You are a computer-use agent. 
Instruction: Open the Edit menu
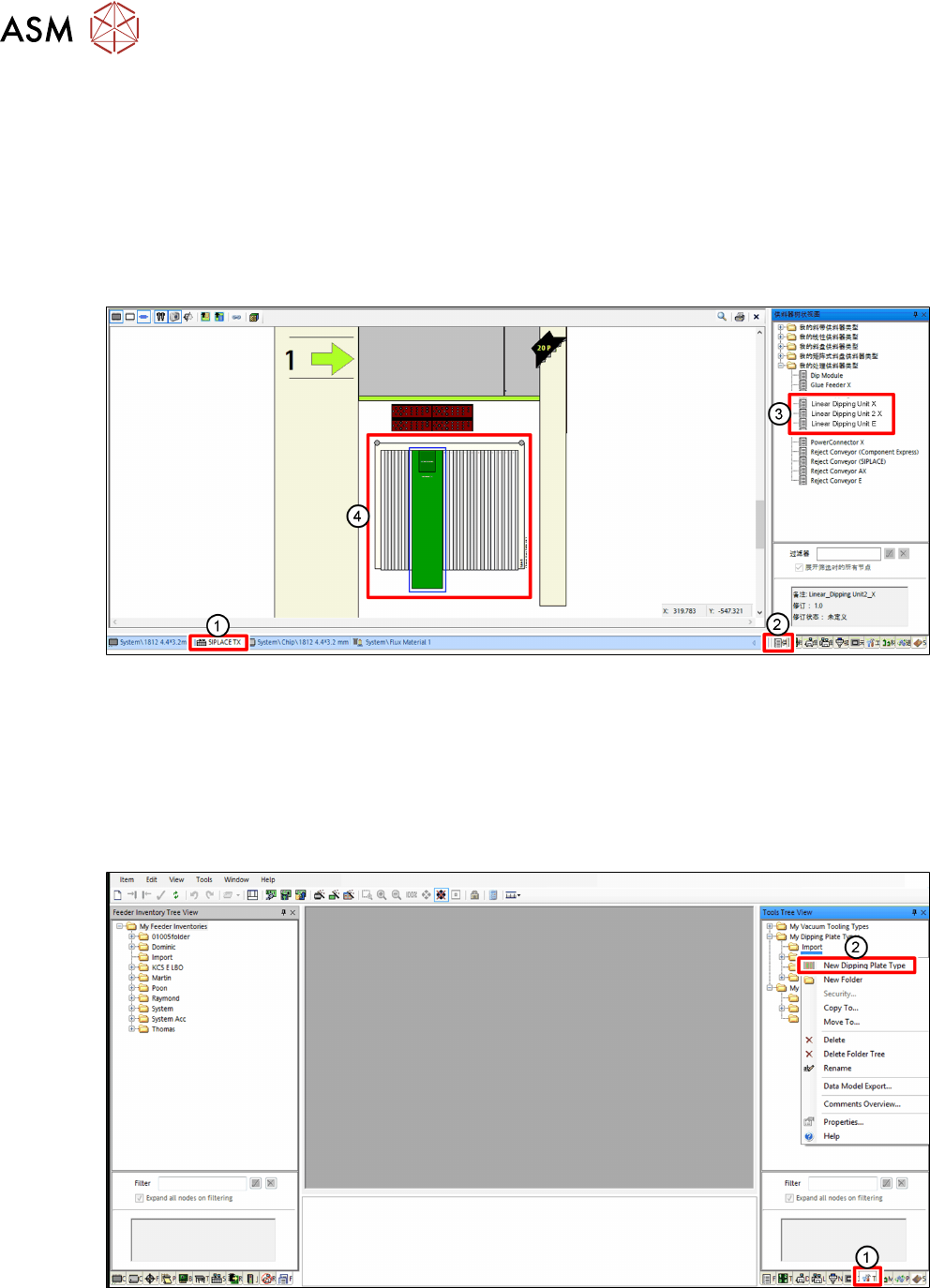[x=151, y=880]
